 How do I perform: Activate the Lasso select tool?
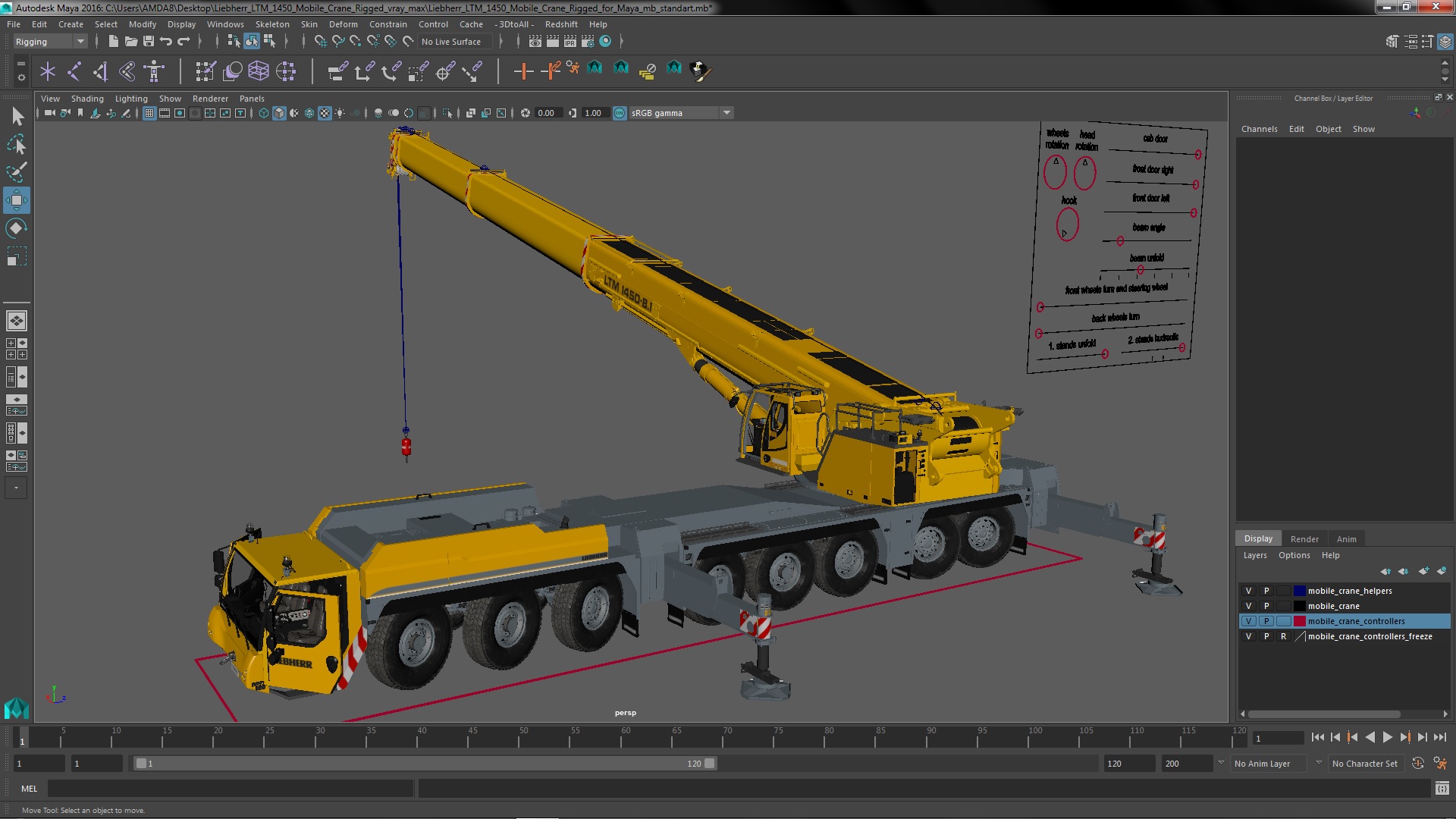(x=16, y=144)
